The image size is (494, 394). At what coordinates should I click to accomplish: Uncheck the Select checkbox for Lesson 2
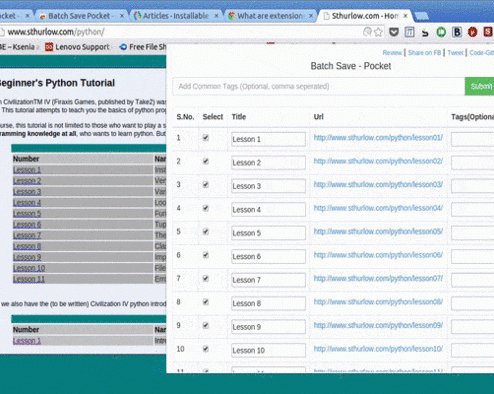click(x=206, y=161)
